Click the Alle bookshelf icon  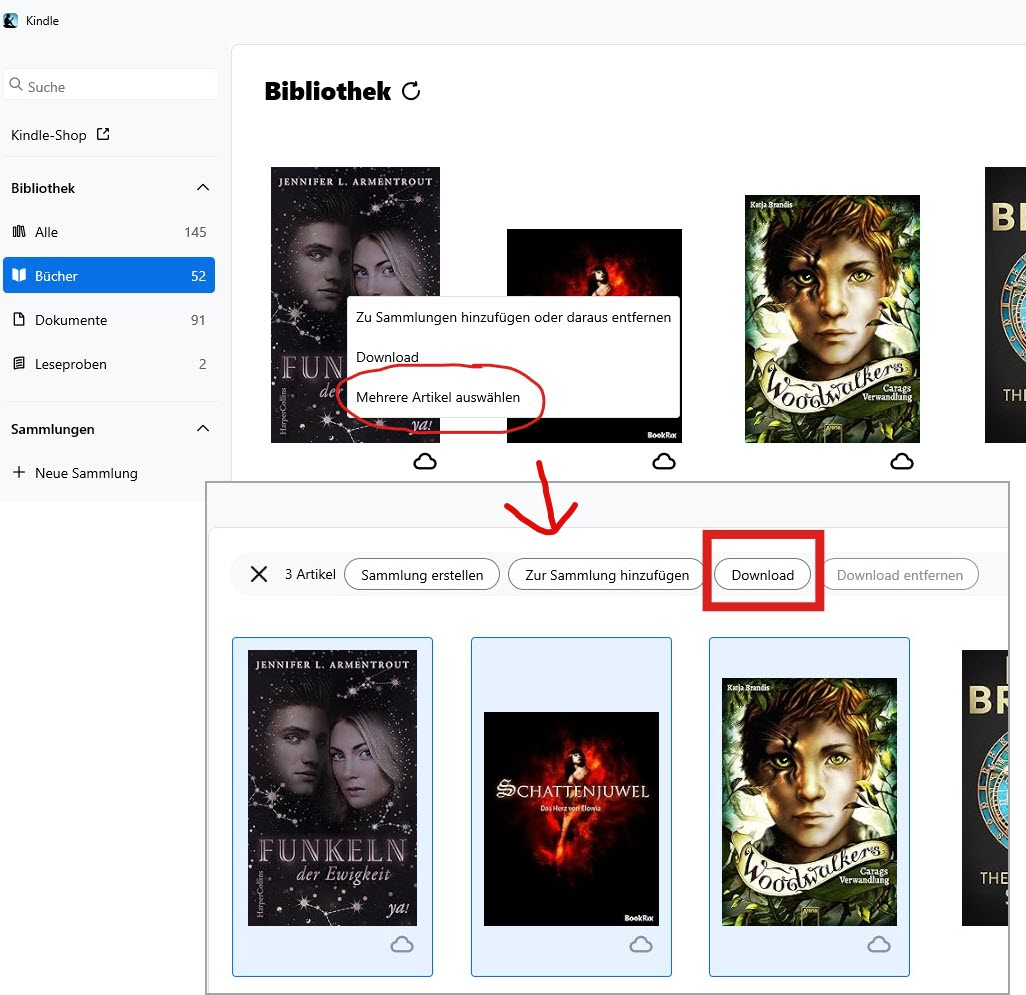pyautogui.click(x=19, y=232)
